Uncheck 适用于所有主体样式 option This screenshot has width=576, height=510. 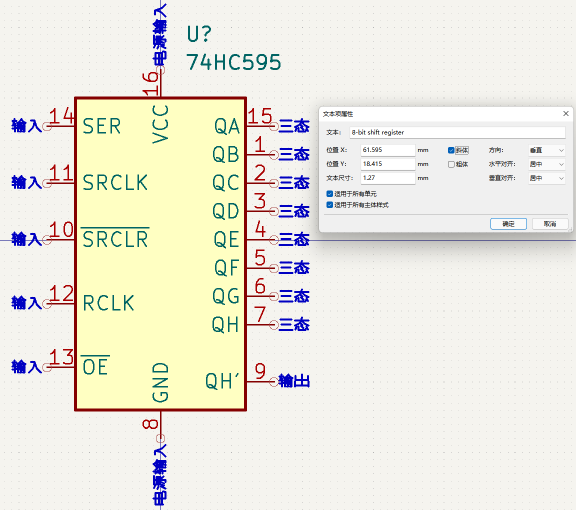click(x=330, y=205)
